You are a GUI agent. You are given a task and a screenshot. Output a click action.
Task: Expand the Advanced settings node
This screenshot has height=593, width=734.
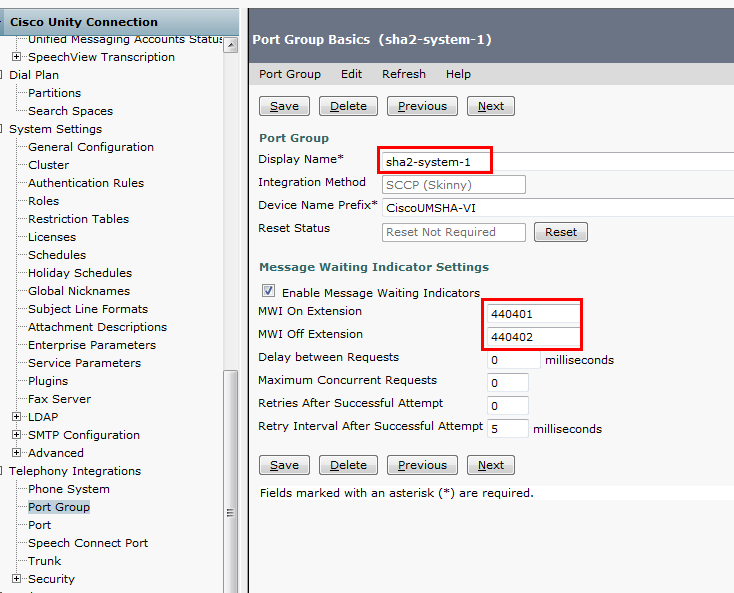tap(16, 453)
